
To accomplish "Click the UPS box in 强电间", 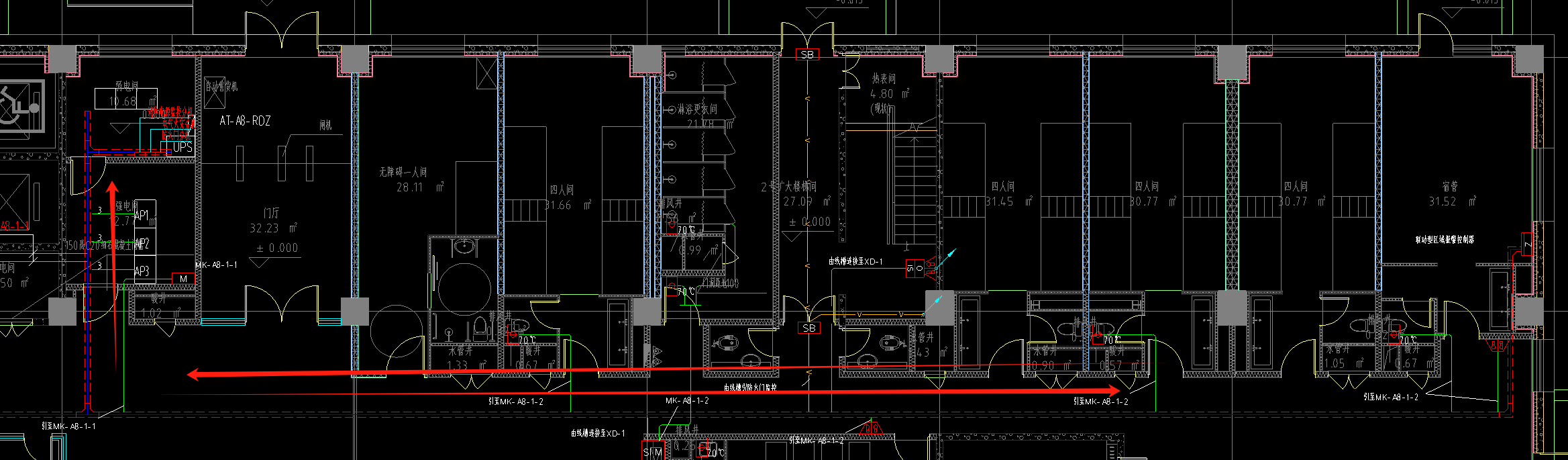I will (x=182, y=148).
